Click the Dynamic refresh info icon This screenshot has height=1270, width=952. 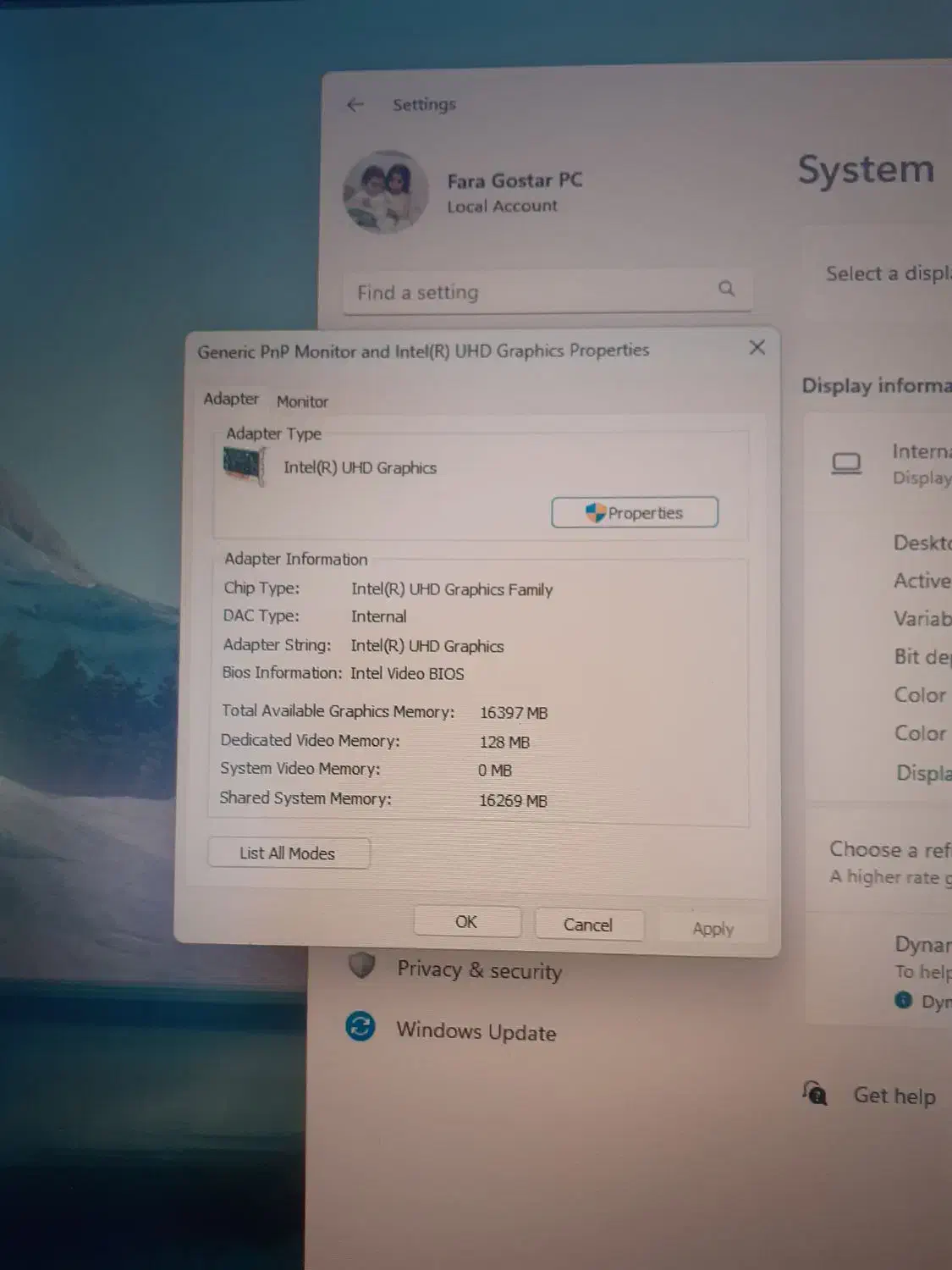point(904,1000)
